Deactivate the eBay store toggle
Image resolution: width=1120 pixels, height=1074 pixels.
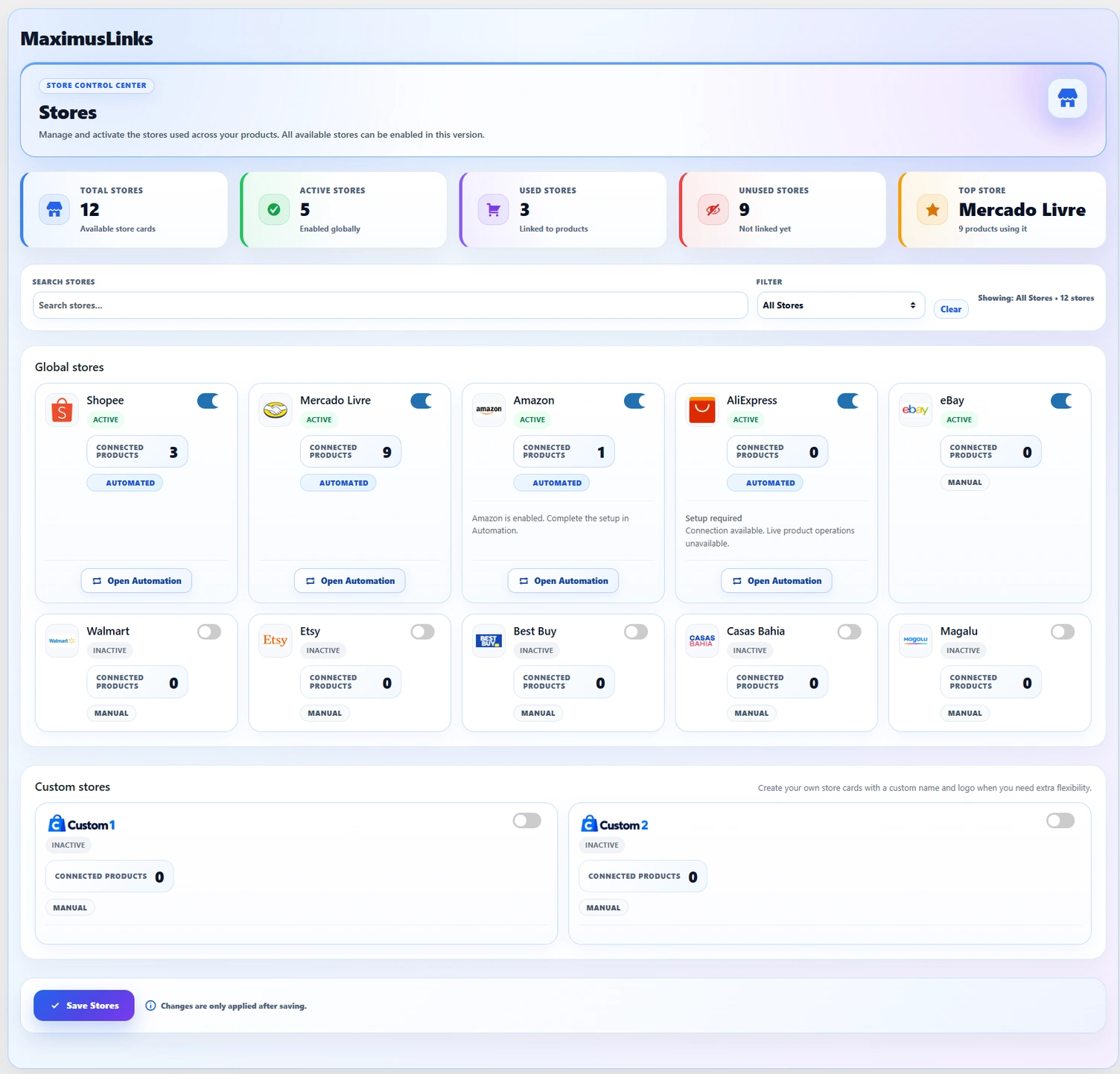click(x=1063, y=401)
